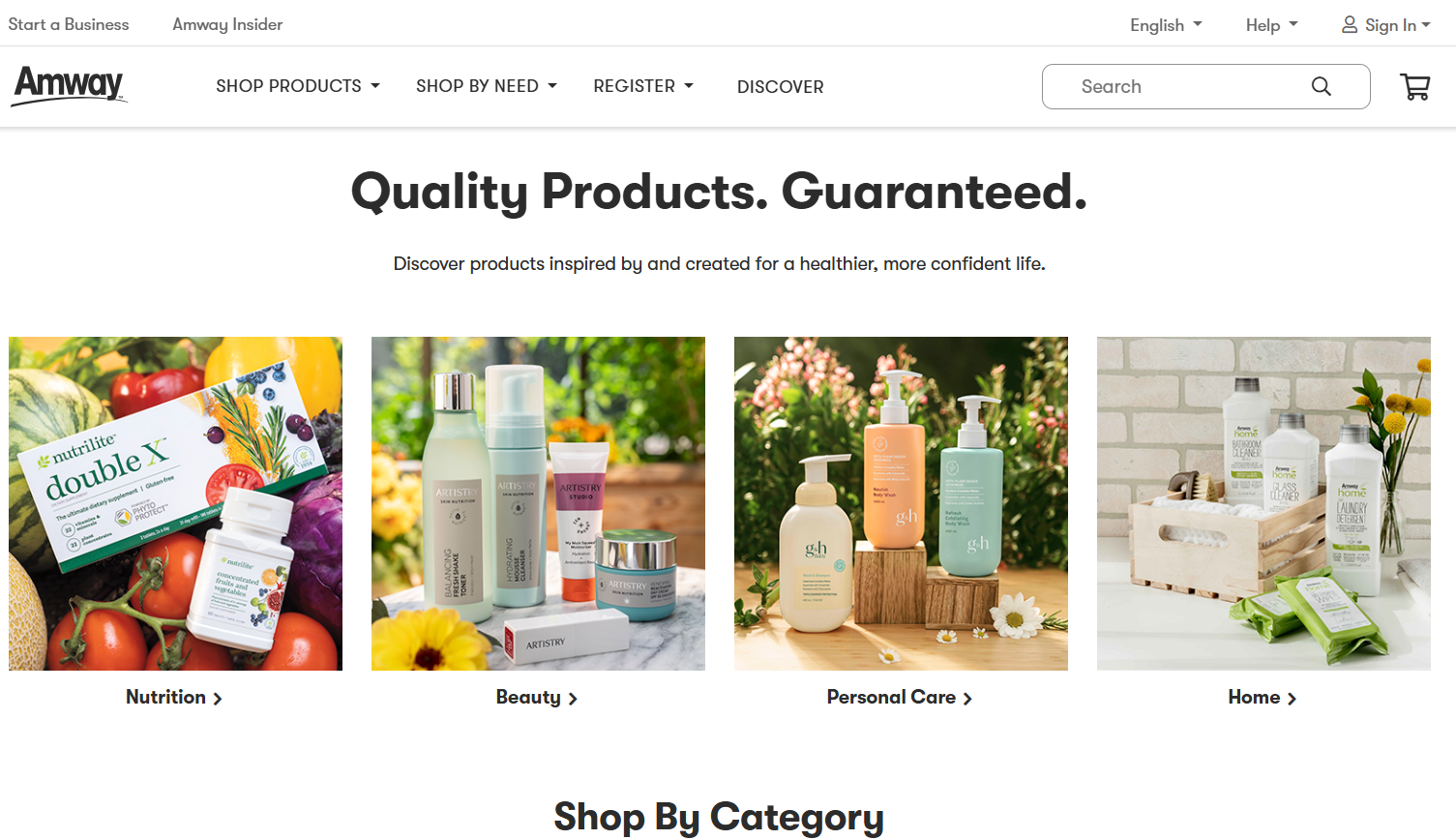1456x840 pixels.
Task: Click the arrow beside Nutrition
Action: click(x=218, y=699)
